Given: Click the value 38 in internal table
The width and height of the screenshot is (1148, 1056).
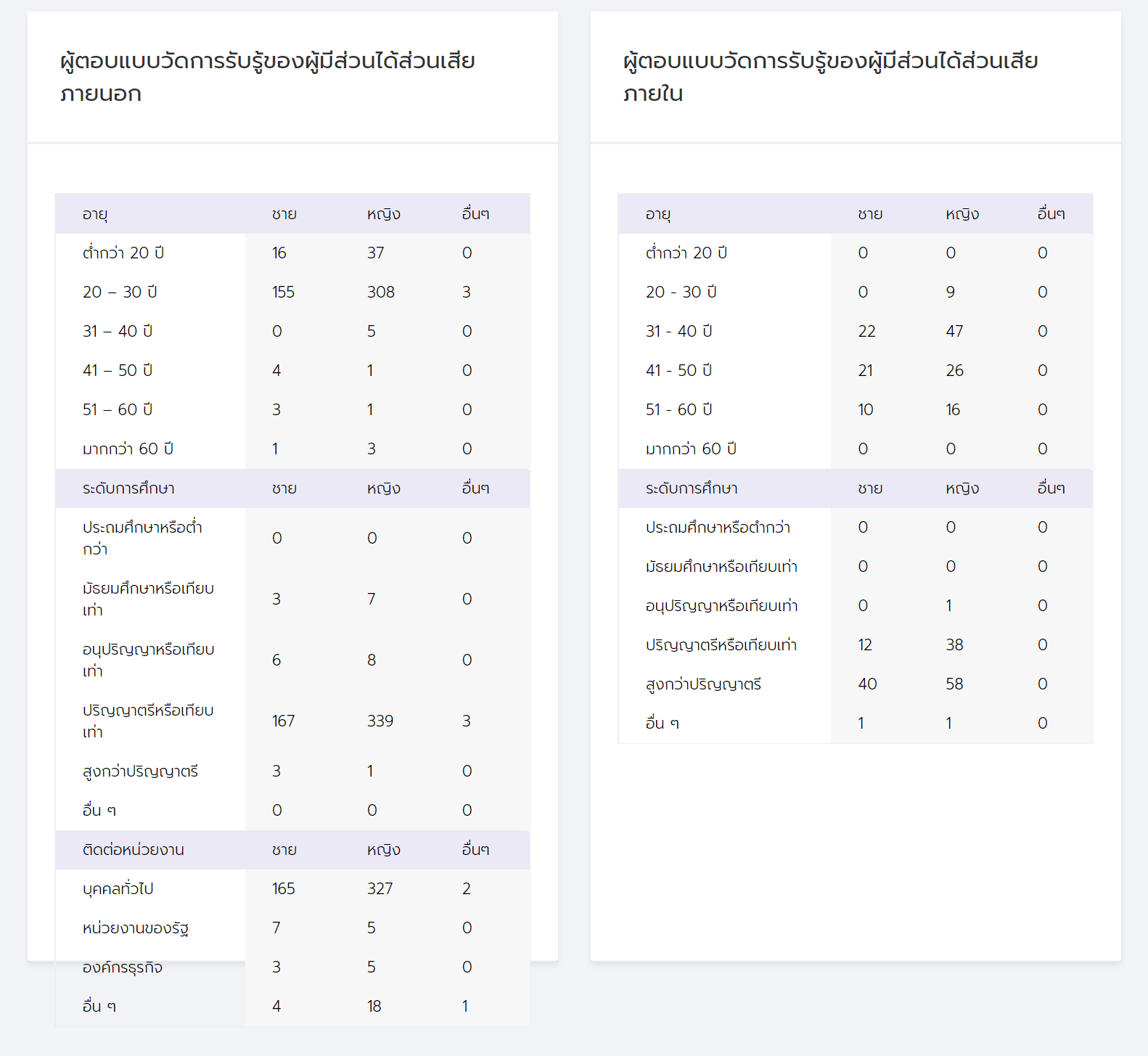Looking at the screenshot, I should point(954,645).
